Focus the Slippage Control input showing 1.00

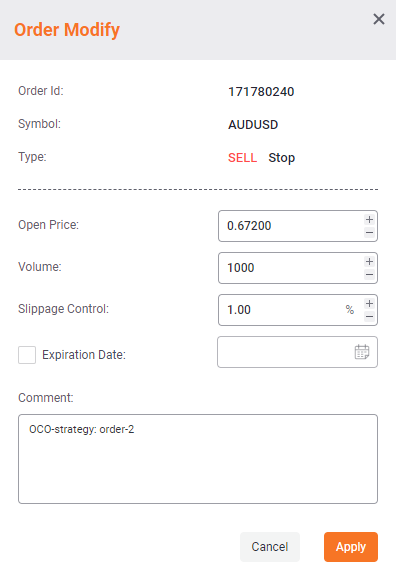pyautogui.click(x=281, y=310)
